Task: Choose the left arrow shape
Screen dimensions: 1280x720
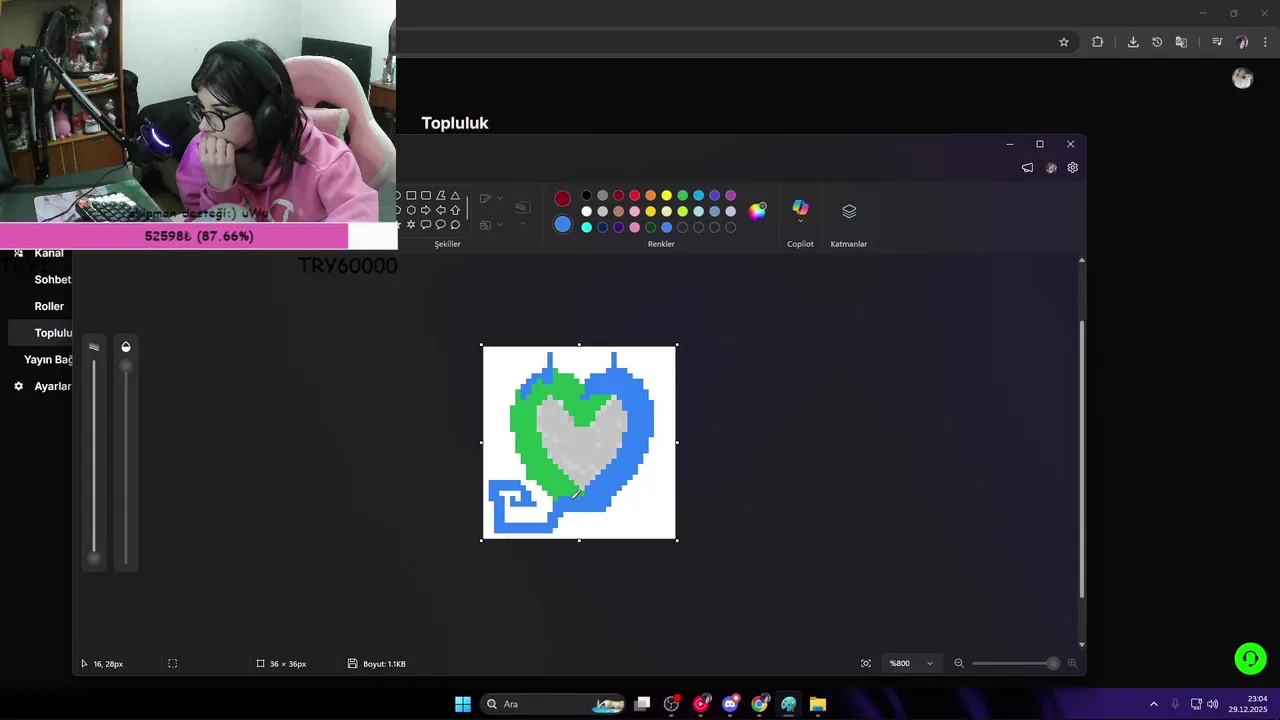Action: [440, 210]
